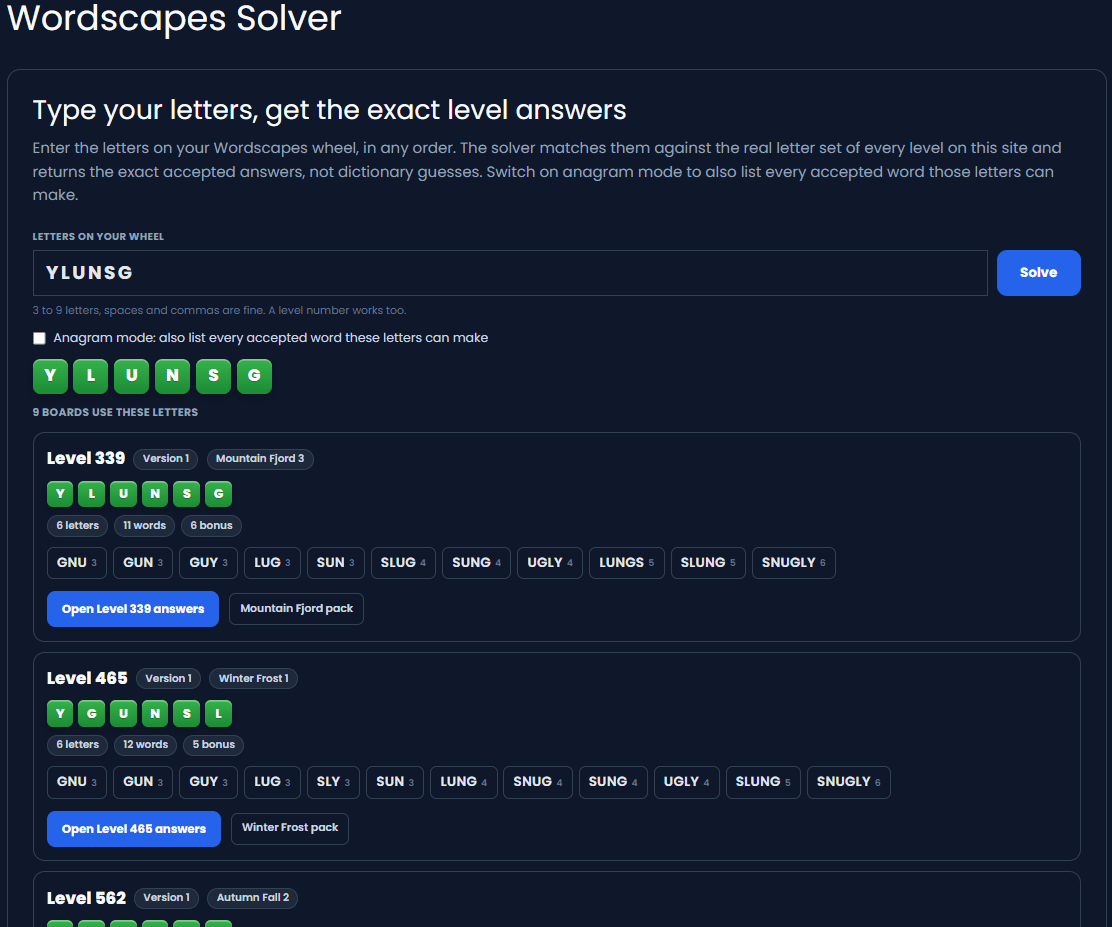Image resolution: width=1112 pixels, height=927 pixels.
Task: Select the U tile below the input
Action: (x=131, y=376)
